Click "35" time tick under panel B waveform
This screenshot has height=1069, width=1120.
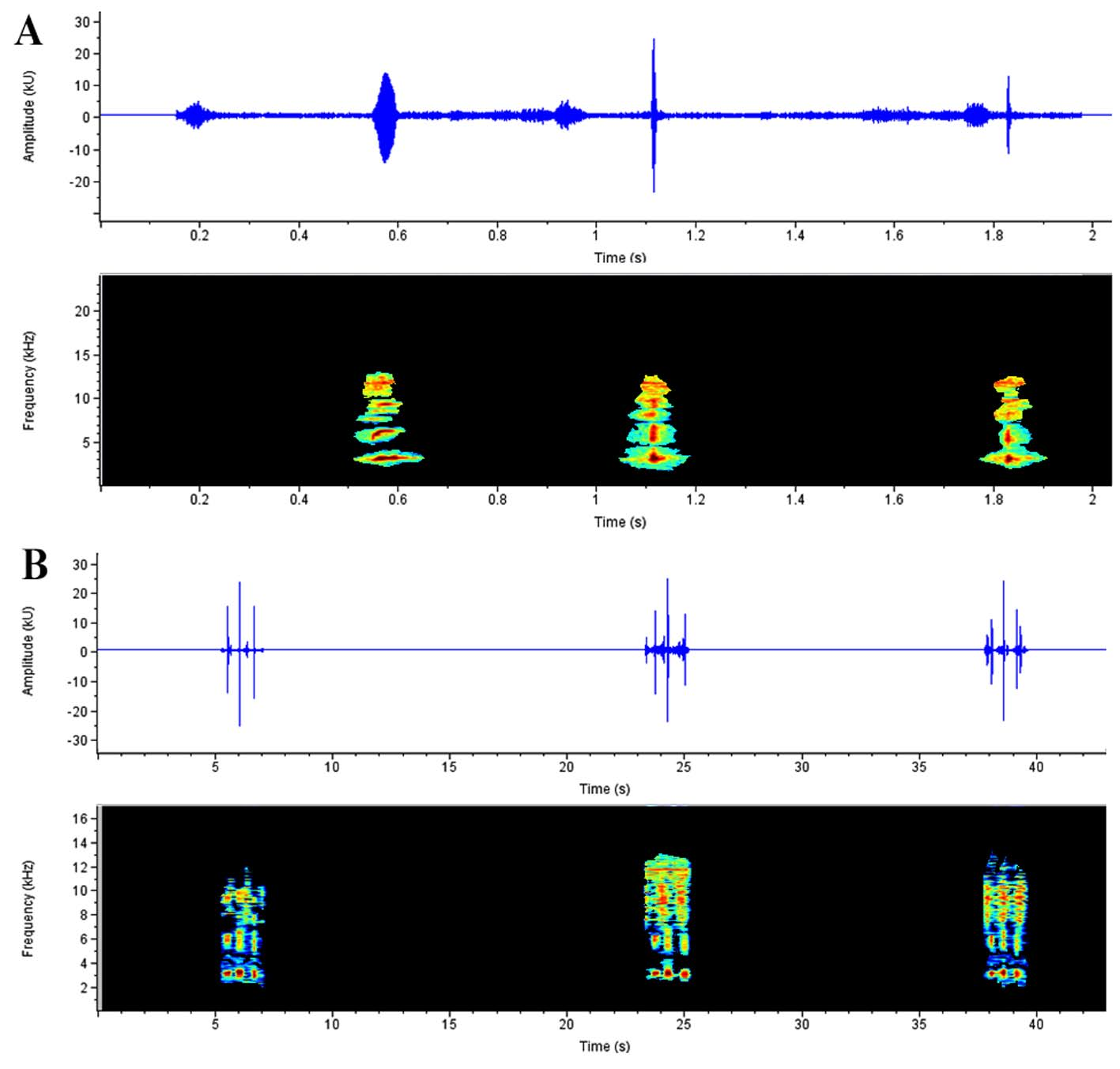918,766
